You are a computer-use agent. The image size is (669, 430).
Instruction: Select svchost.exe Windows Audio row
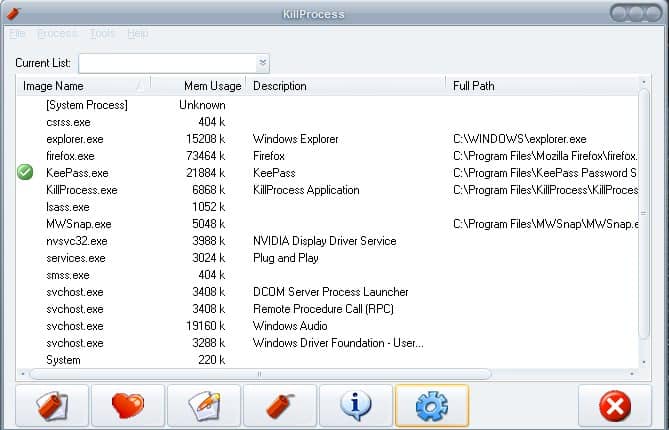click(x=327, y=326)
